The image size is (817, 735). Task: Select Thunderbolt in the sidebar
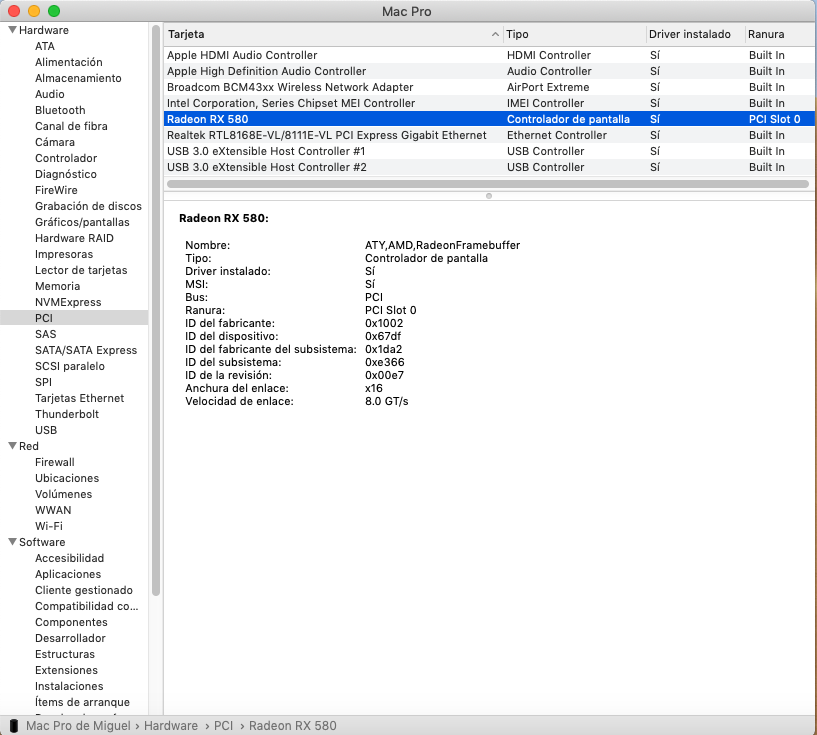(67, 415)
